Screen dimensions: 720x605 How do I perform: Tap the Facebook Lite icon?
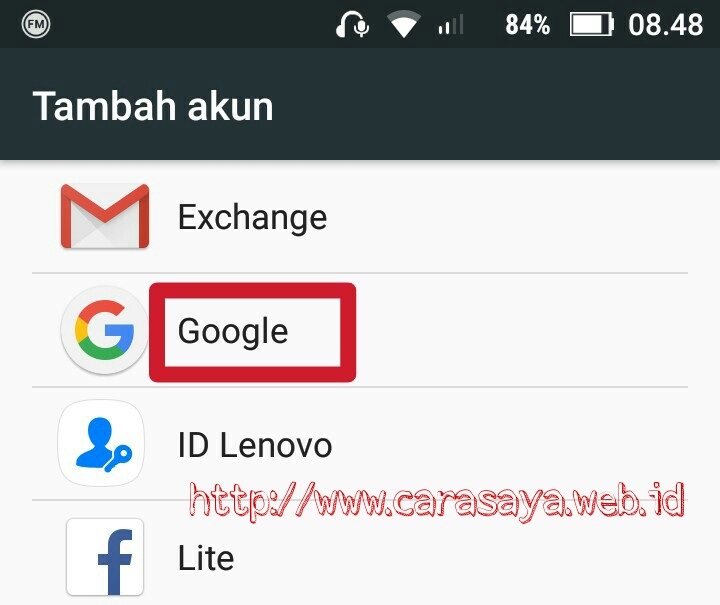105,557
